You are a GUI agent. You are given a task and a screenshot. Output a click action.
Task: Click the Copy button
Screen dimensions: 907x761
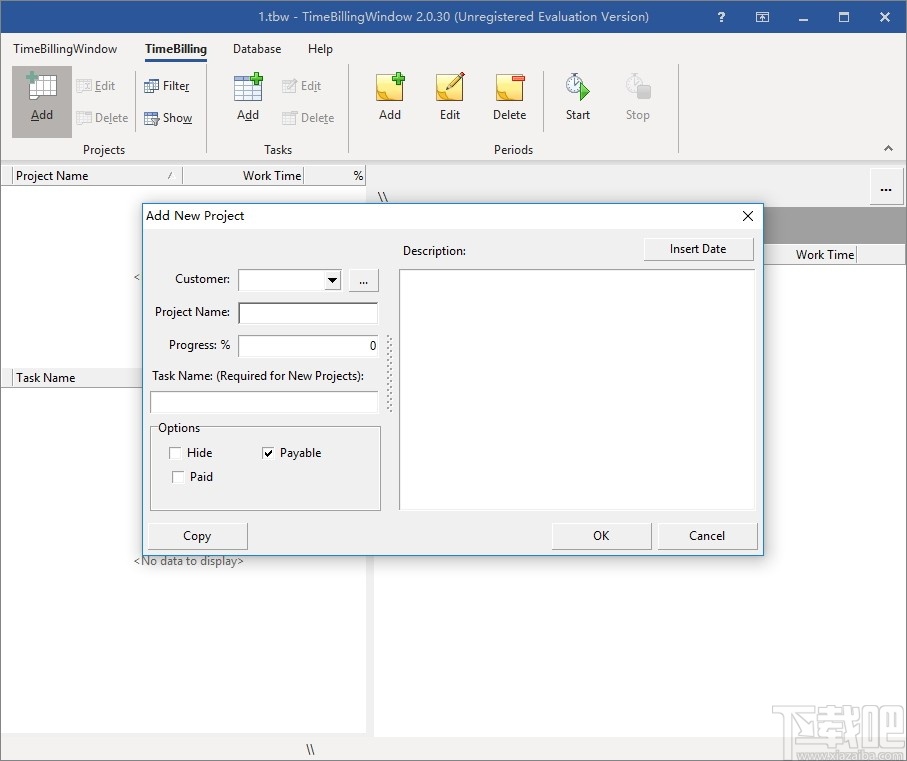pyautogui.click(x=197, y=535)
